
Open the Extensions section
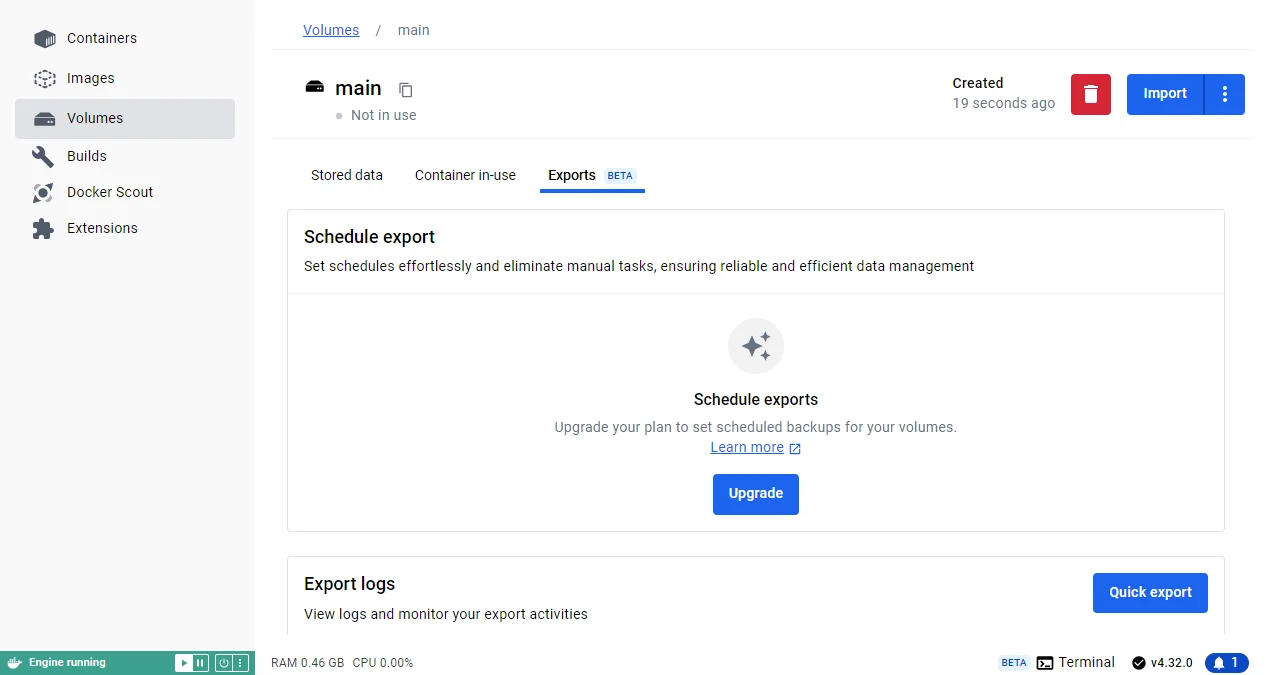101,228
